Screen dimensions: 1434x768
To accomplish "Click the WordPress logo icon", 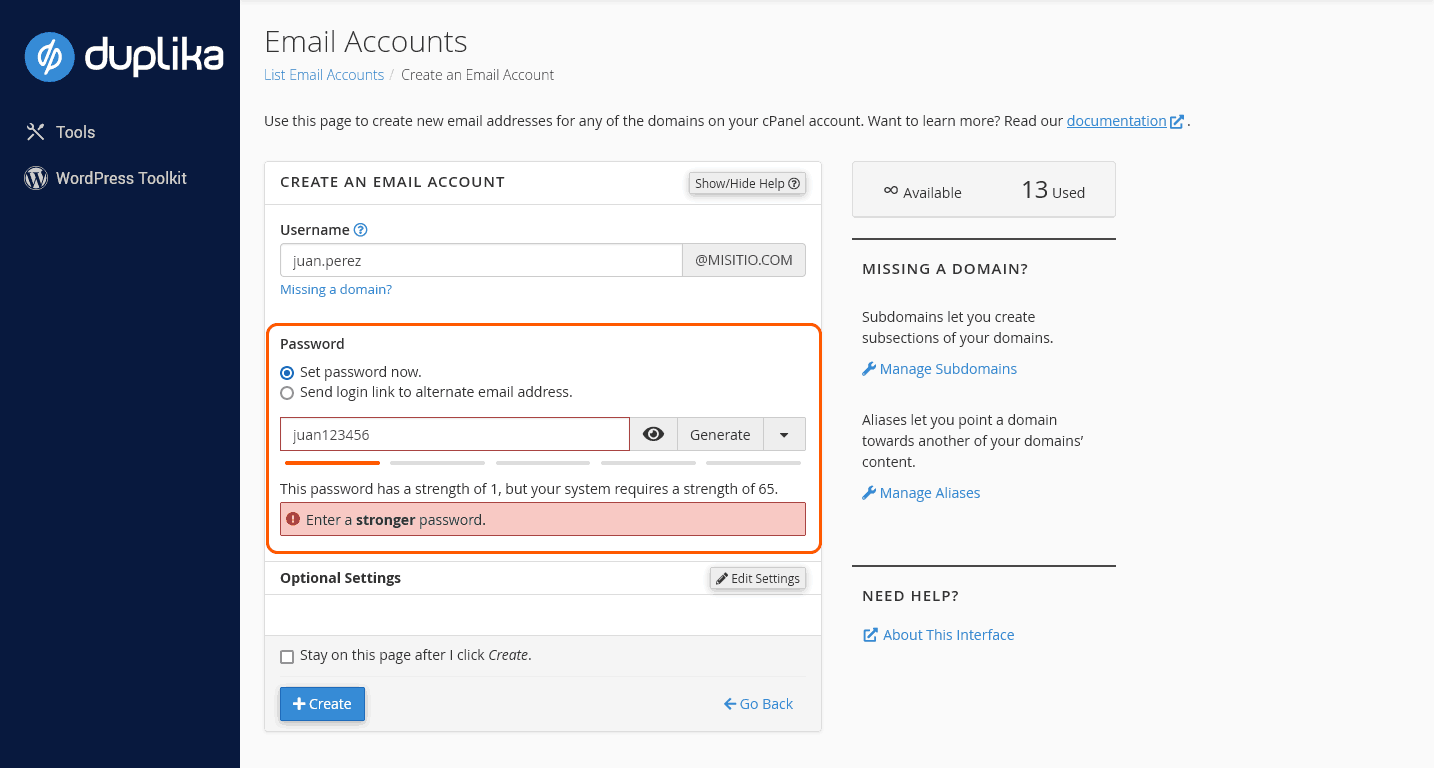I will pyautogui.click(x=36, y=178).
